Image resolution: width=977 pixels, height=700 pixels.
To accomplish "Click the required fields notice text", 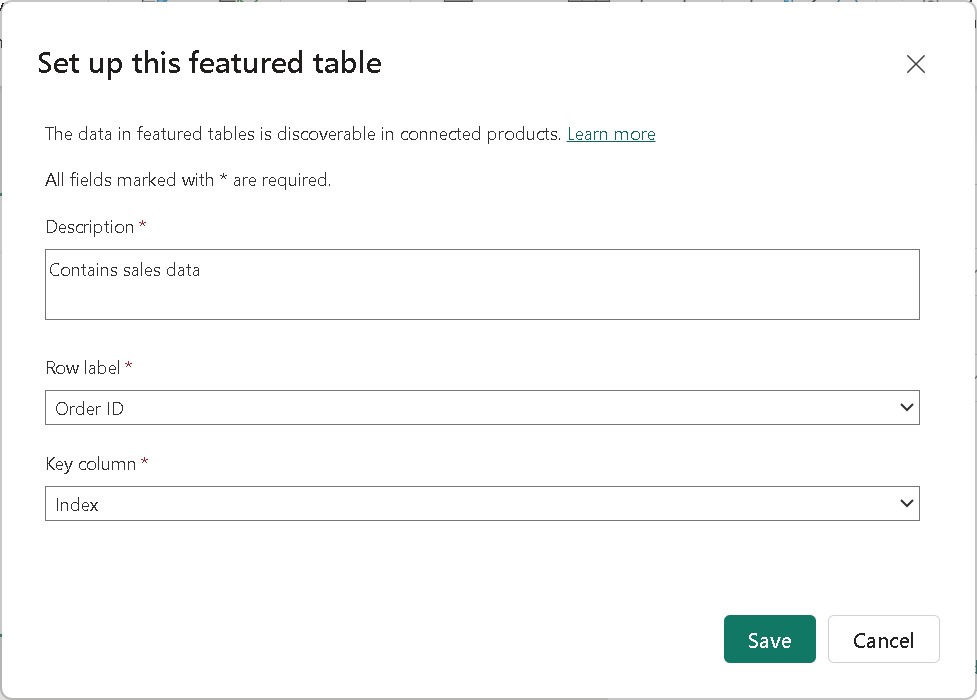I will tap(188, 180).
